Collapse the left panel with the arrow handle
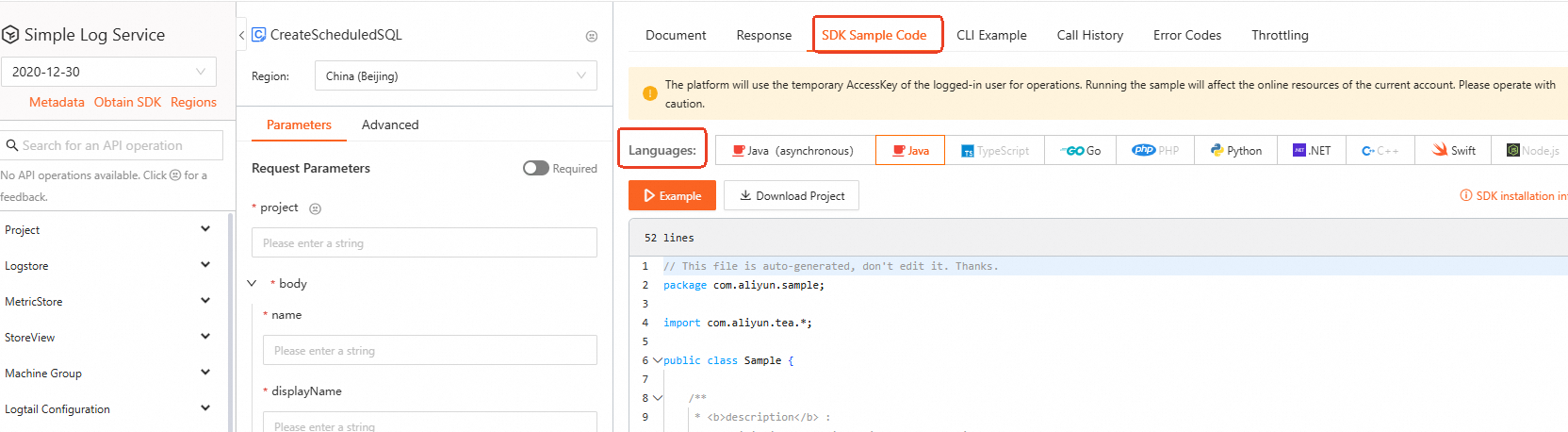This screenshot has height=432, width=1568. tap(241, 35)
